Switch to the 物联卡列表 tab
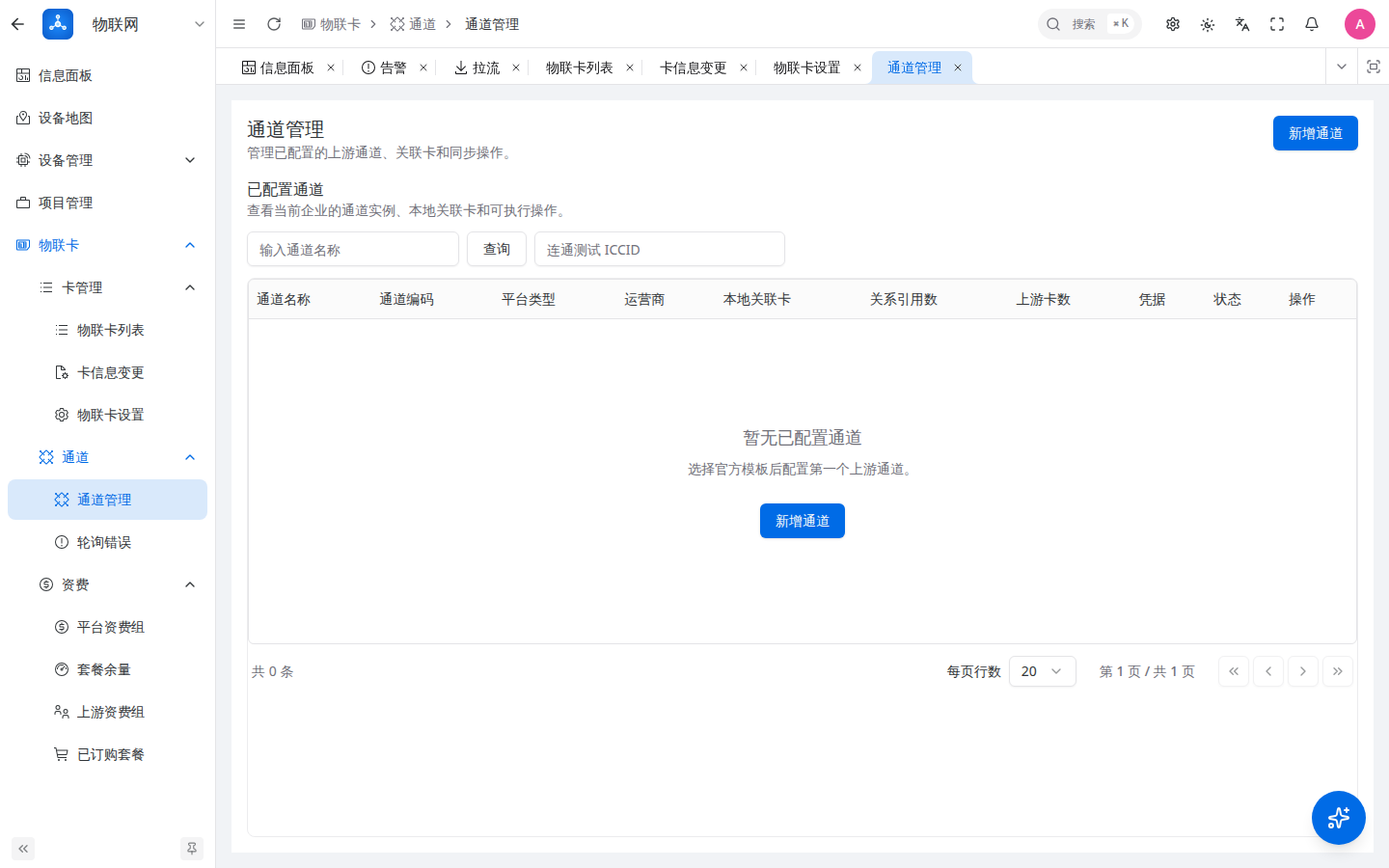 (x=580, y=68)
